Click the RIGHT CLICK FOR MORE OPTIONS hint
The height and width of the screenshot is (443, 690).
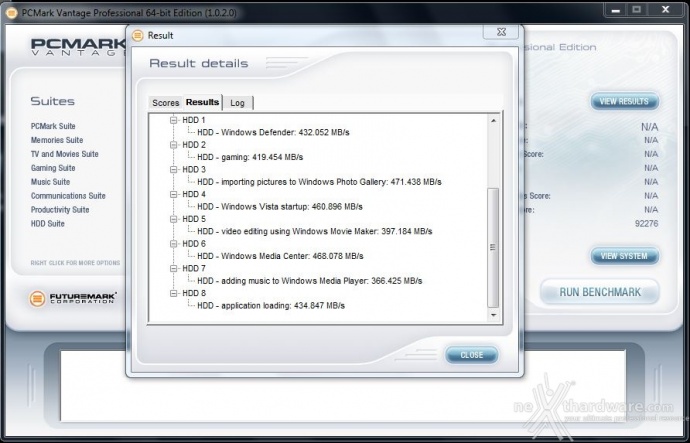point(75,263)
